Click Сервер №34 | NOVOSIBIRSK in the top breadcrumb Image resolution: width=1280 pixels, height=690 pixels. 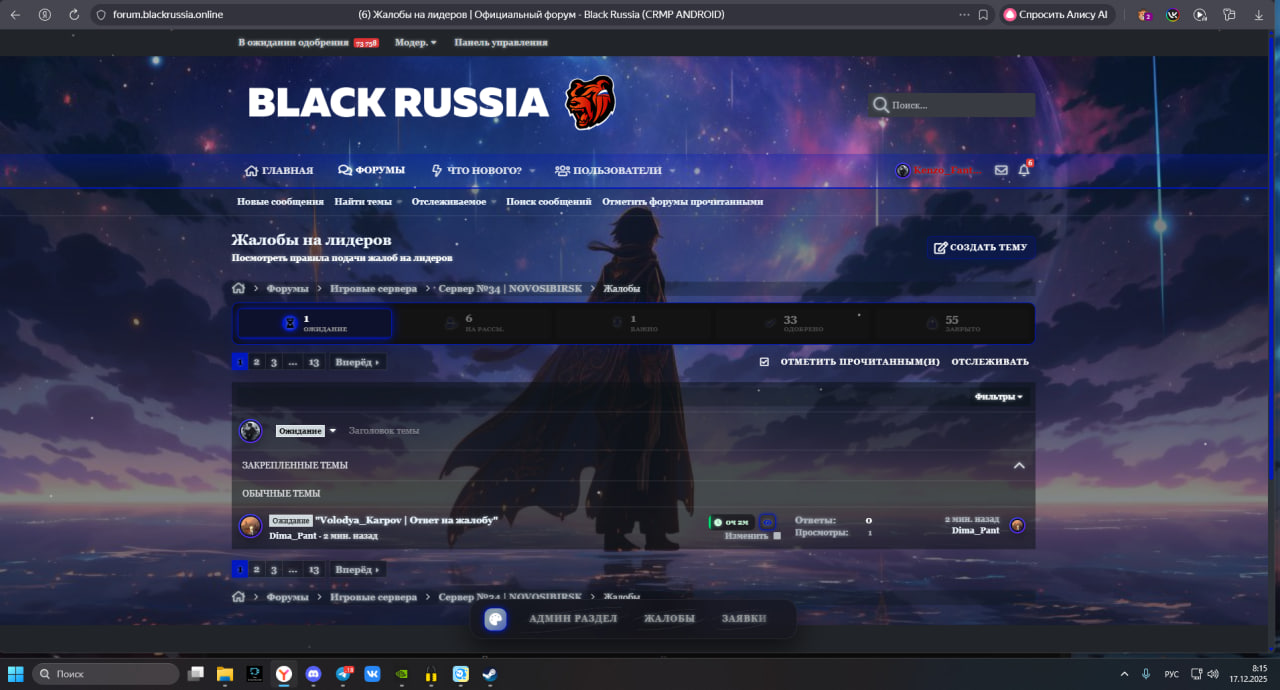510,288
